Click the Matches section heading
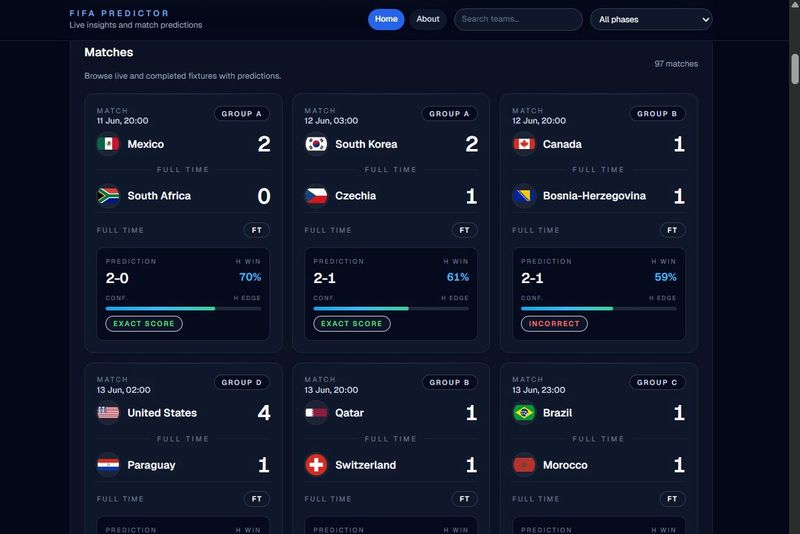This screenshot has width=800, height=534. (x=109, y=52)
